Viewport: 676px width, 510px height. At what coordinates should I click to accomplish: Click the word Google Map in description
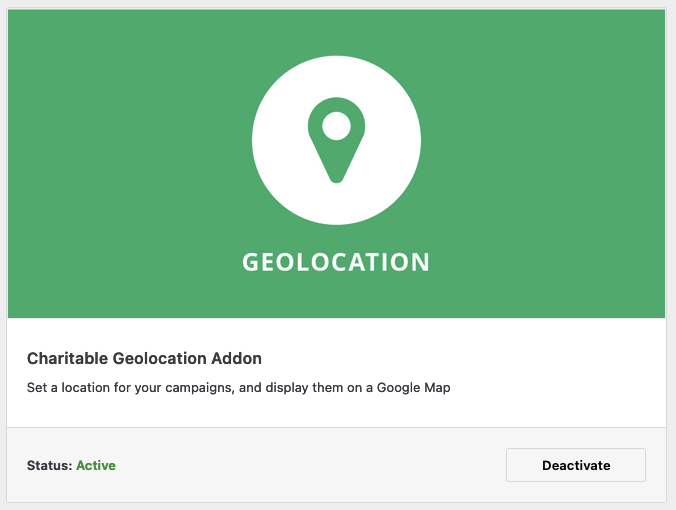pyautogui.click(x=413, y=388)
